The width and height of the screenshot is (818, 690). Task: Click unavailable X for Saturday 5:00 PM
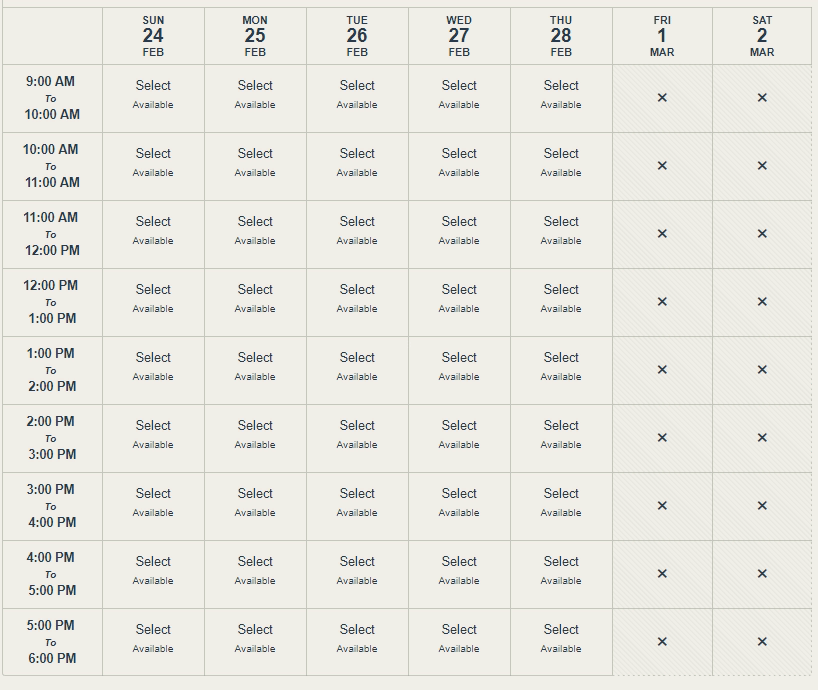pos(762,641)
